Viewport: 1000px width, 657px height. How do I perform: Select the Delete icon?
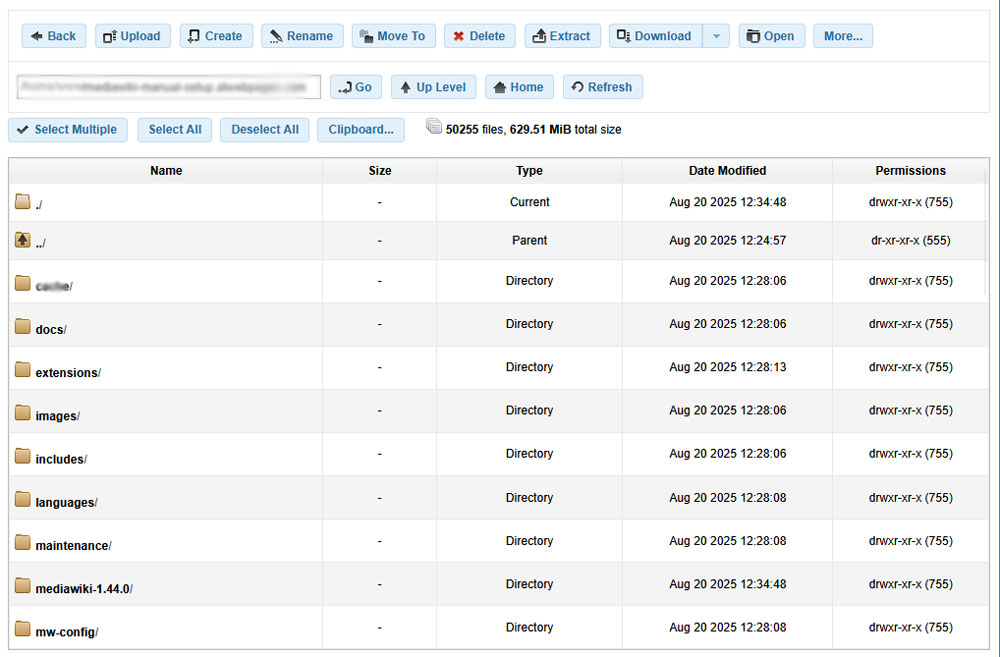pyautogui.click(x=459, y=35)
